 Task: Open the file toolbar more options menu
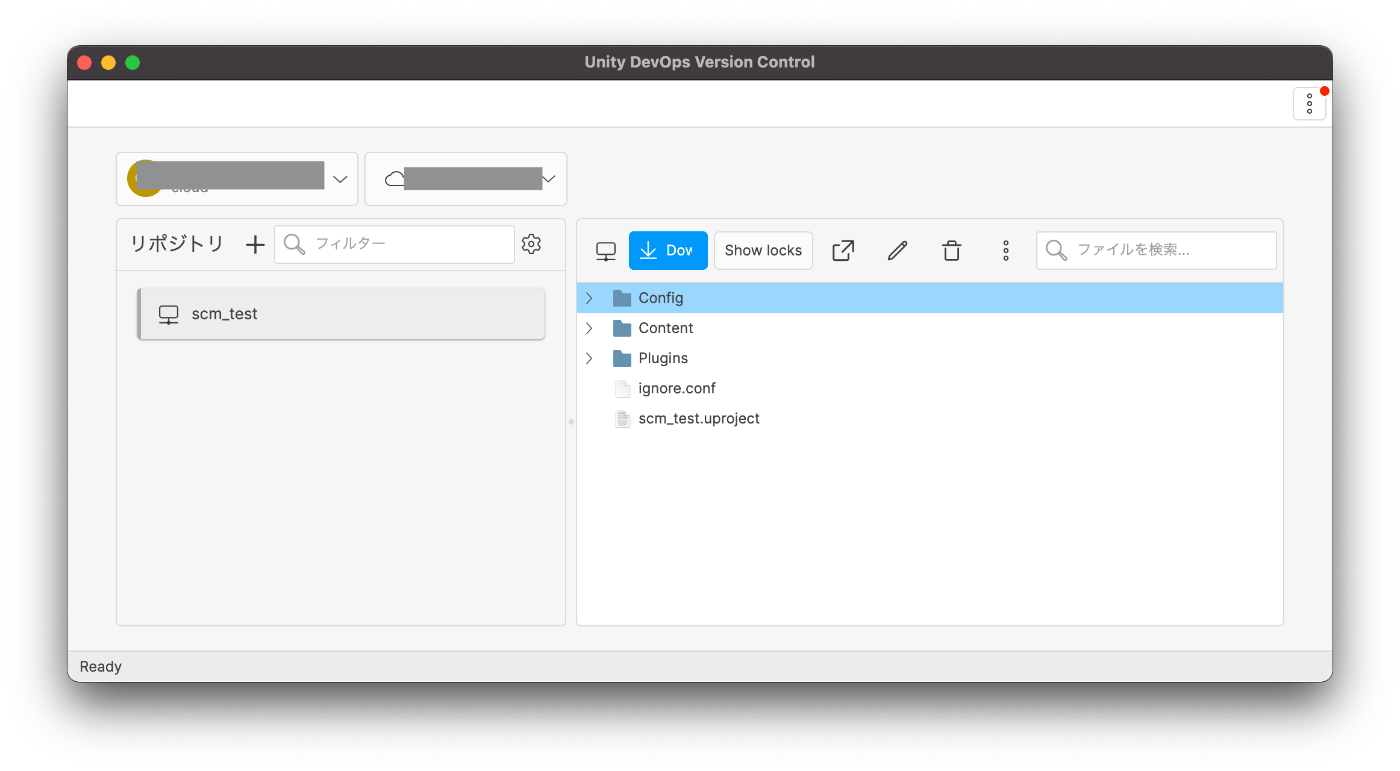[1006, 251]
